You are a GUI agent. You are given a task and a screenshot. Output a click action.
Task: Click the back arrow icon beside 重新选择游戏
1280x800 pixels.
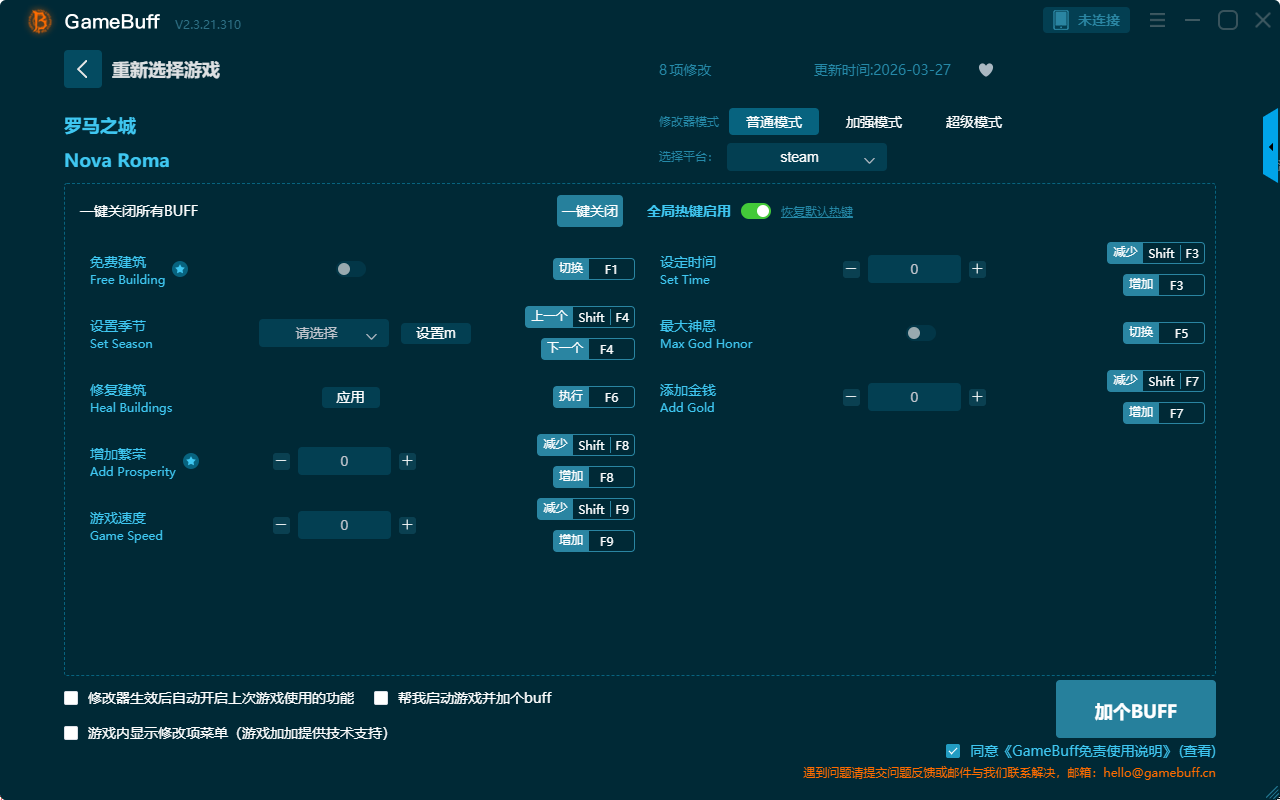coord(83,69)
